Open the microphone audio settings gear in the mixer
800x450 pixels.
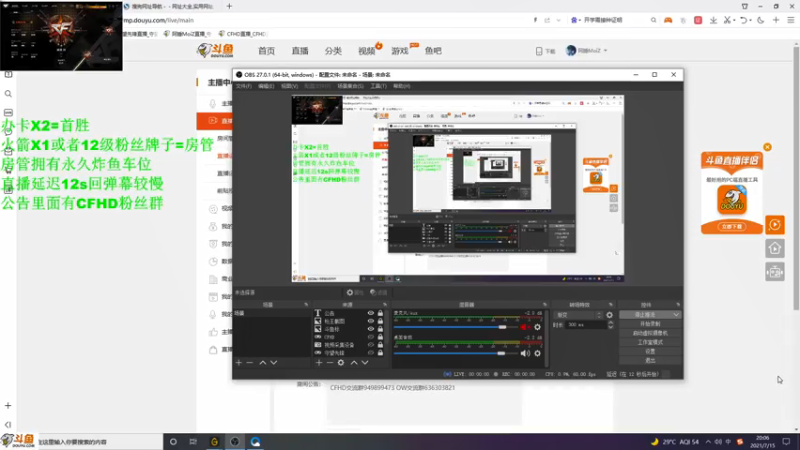point(537,327)
